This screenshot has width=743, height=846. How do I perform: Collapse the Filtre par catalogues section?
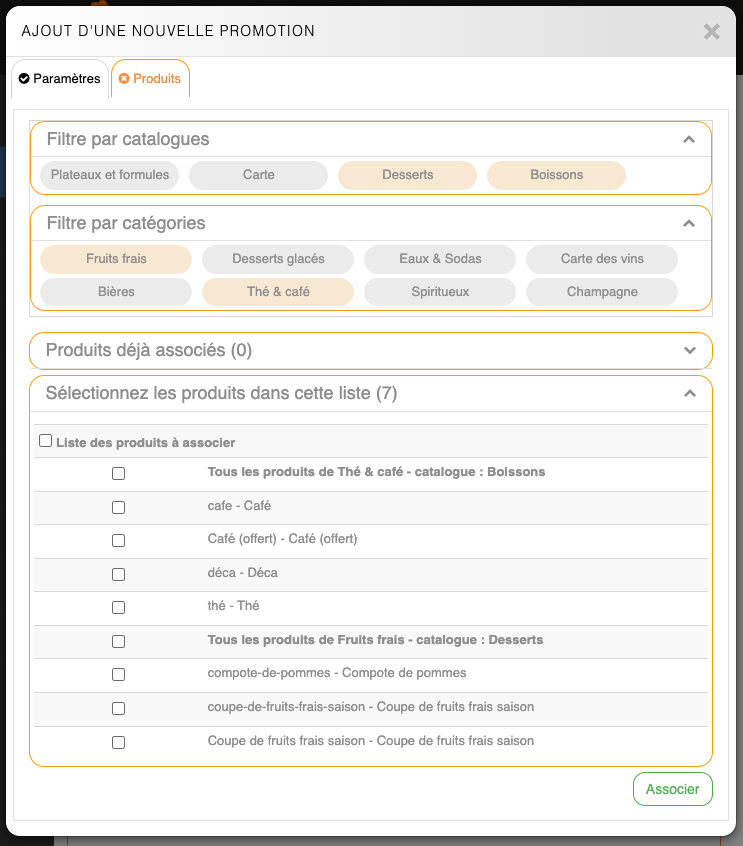point(688,140)
